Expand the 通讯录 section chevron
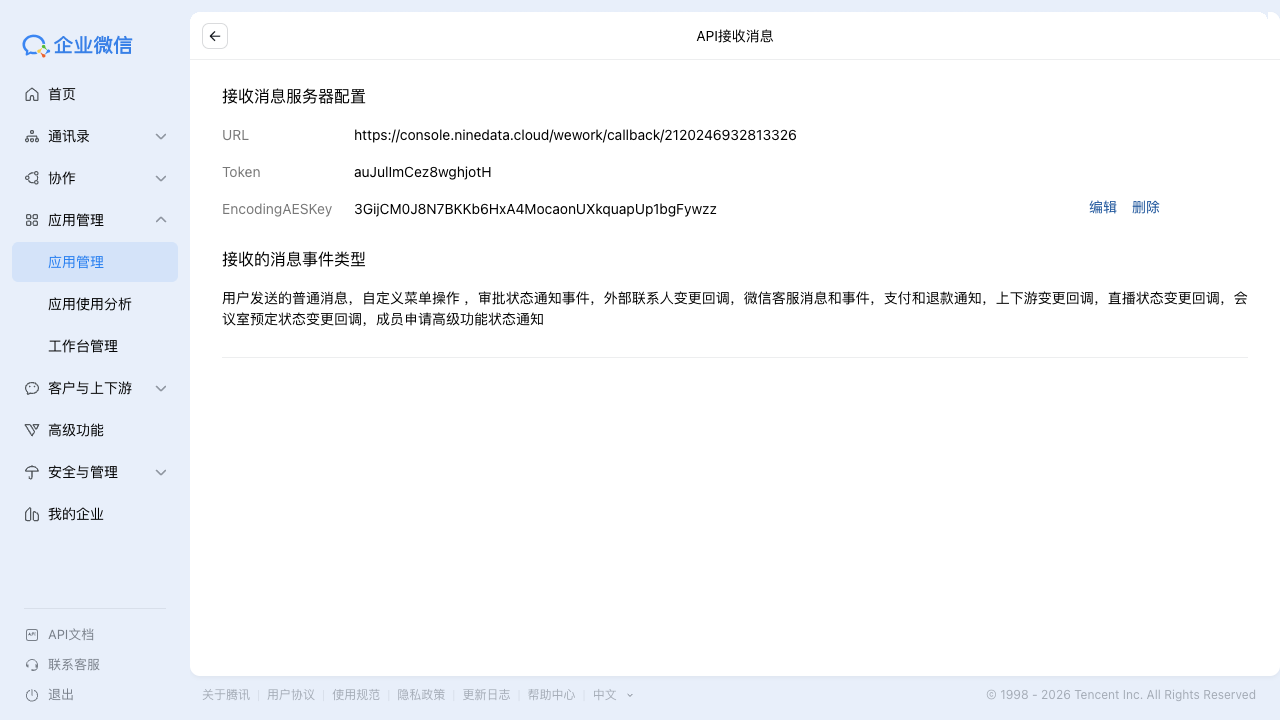Screen dimensions: 1280x720 point(161,136)
